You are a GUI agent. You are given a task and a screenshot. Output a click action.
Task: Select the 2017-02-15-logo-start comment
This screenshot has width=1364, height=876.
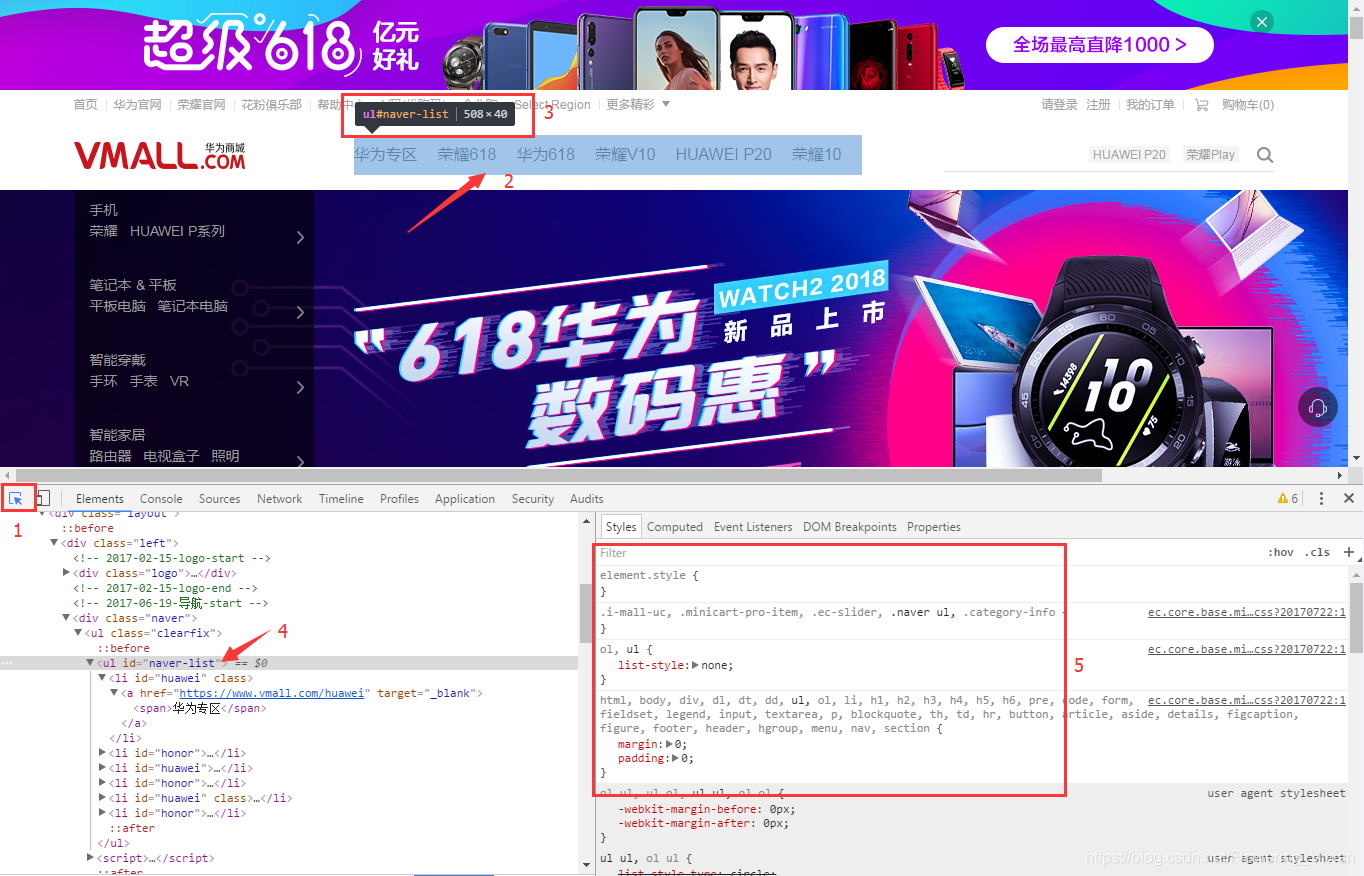[172, 558]
